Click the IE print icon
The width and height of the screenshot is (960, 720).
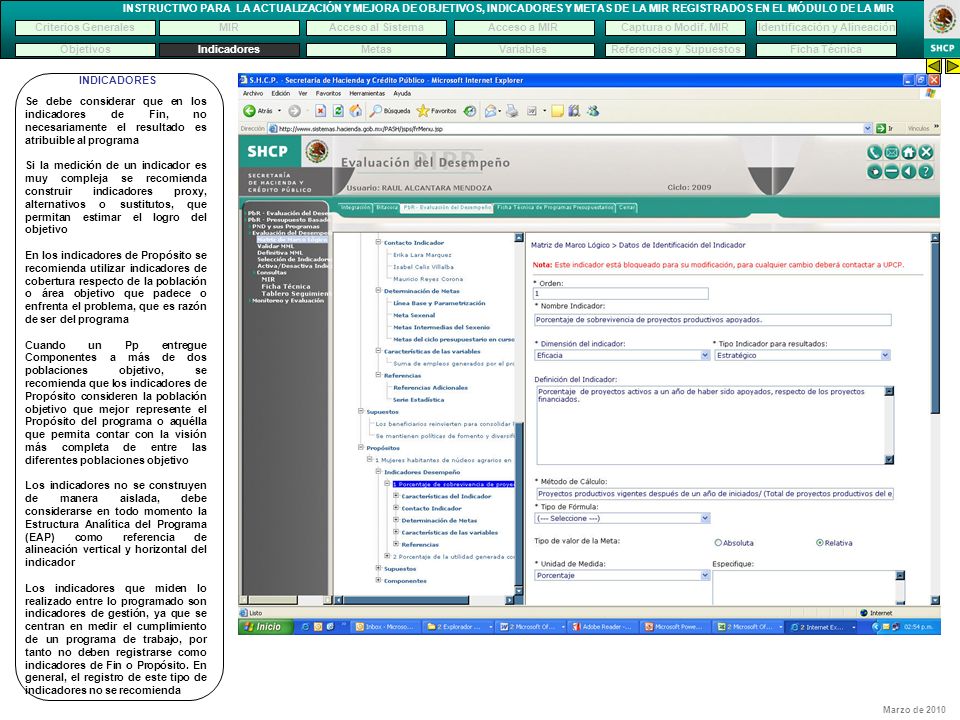[x=512, y=111]
